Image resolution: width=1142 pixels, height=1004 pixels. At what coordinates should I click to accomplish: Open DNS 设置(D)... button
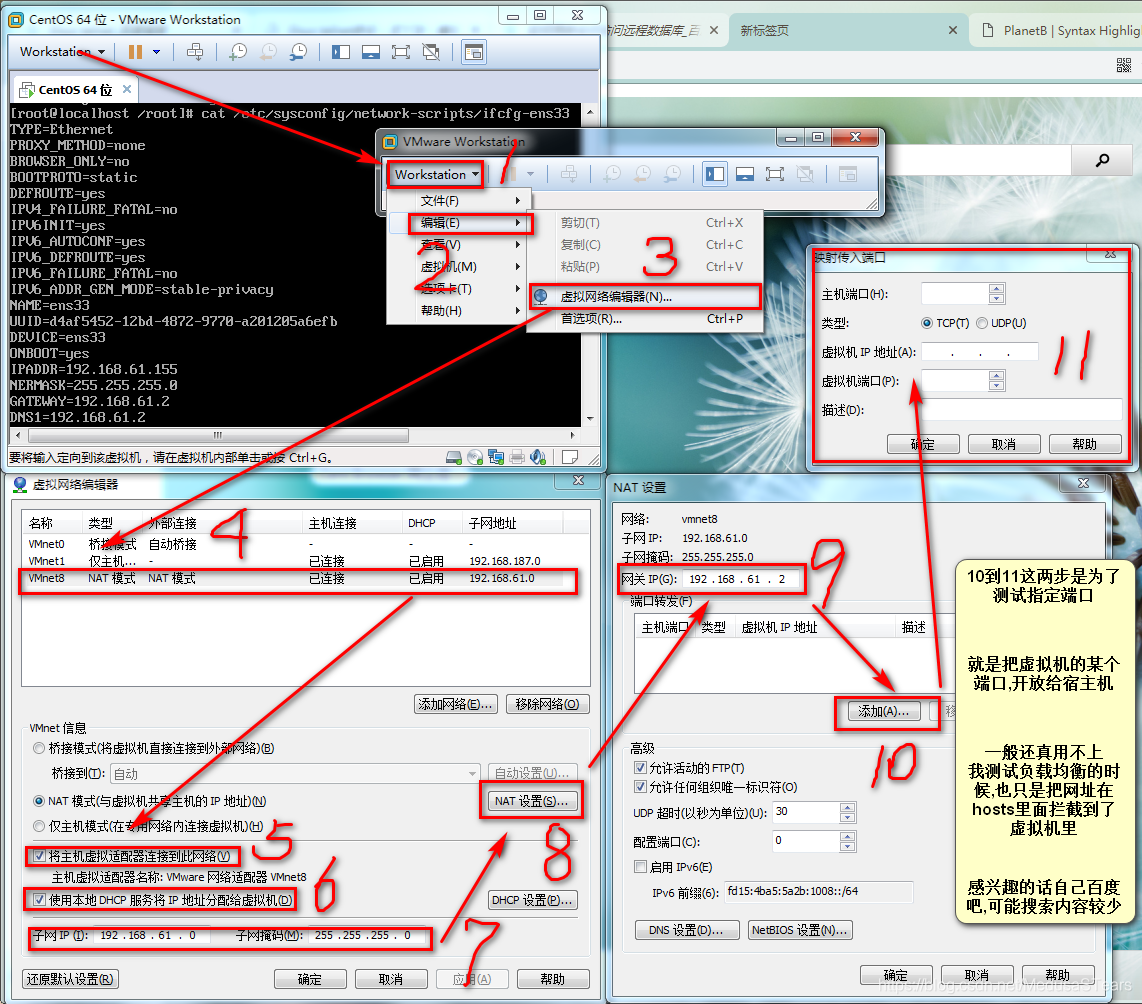pyautogui.click(x=687, y=930)
